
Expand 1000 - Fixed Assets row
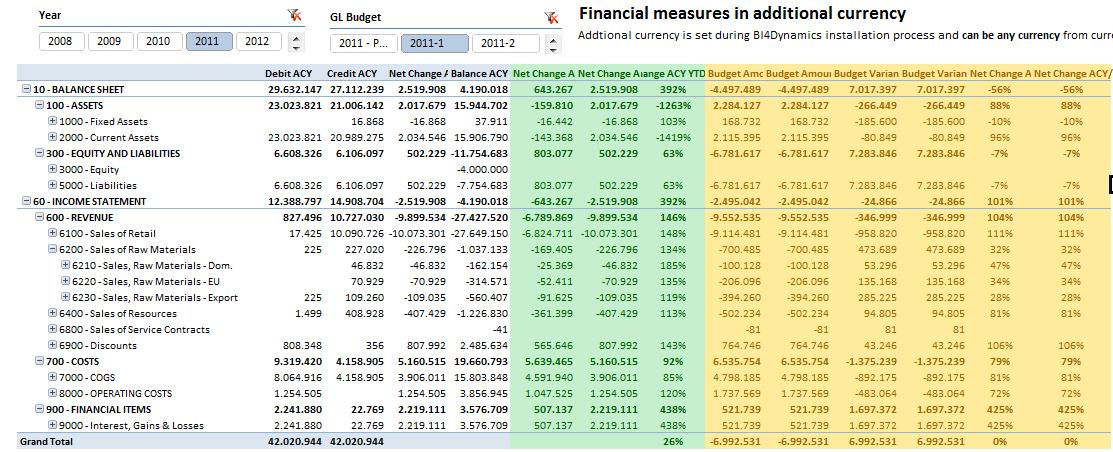coord(53,121)
